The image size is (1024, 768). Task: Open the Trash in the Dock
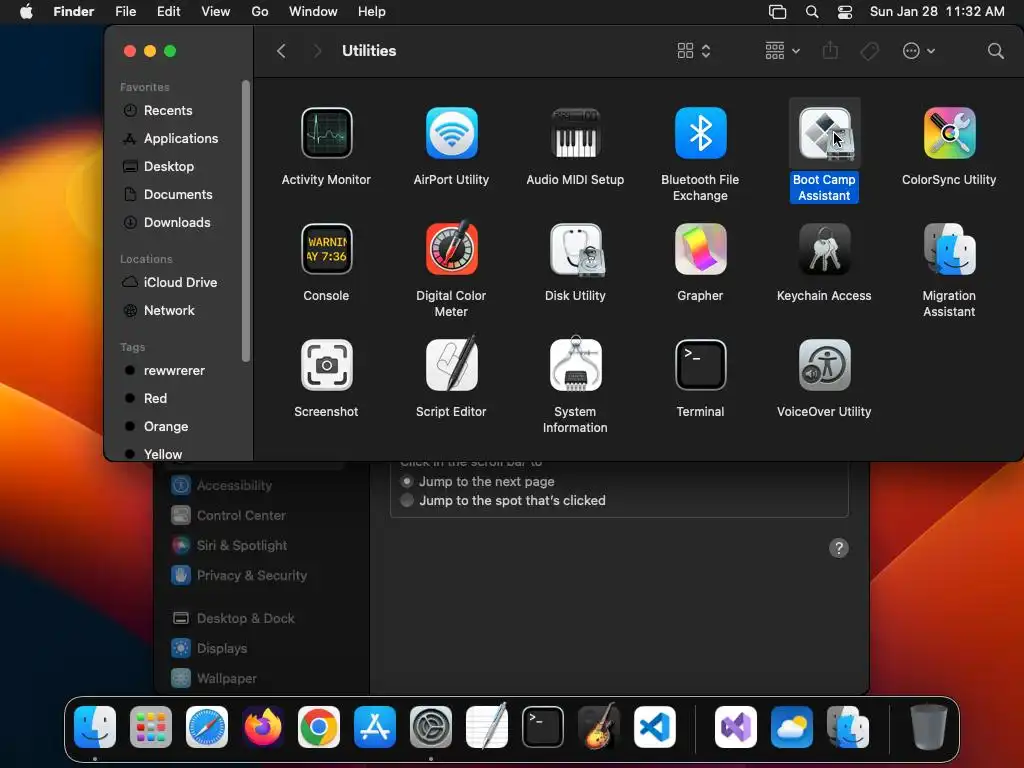coord(929,727)
